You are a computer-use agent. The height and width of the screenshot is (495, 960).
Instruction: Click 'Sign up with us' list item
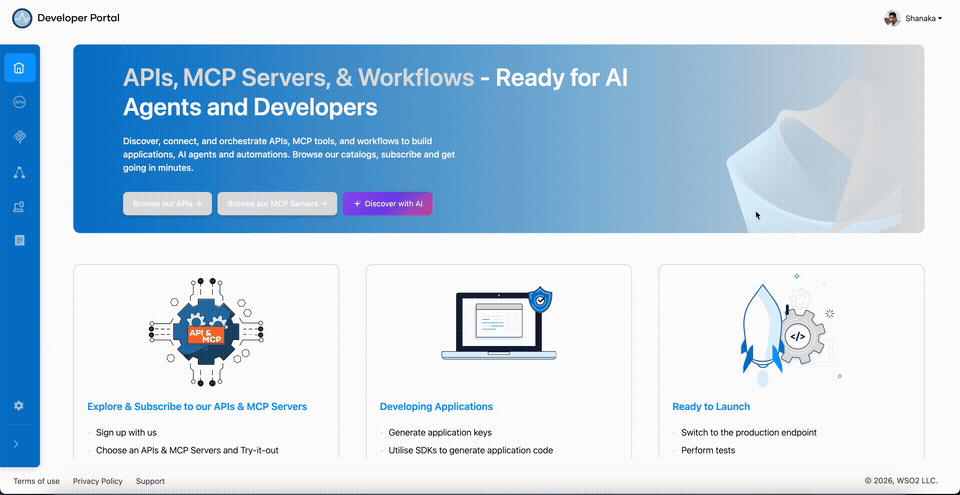click(x=127, y=433)
